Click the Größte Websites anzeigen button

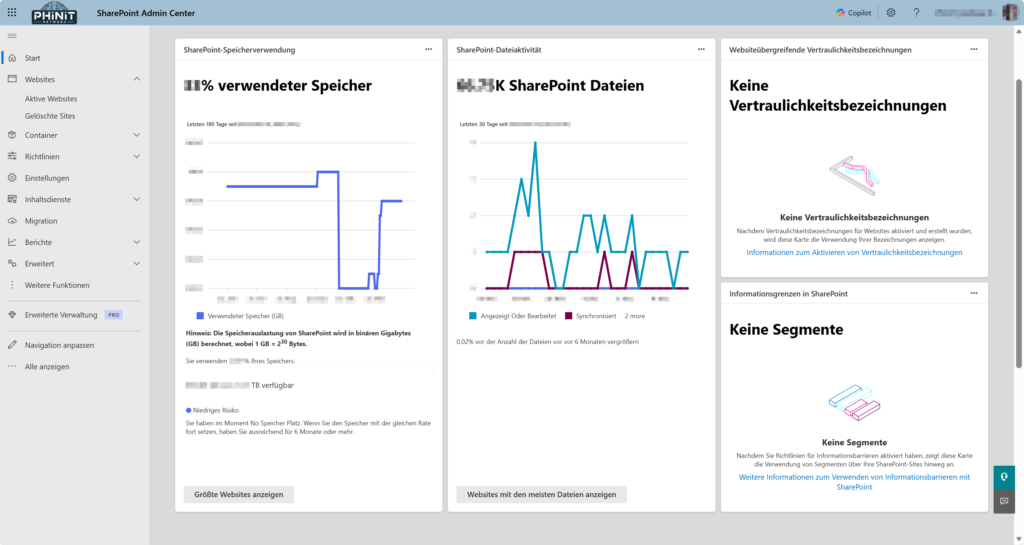tap(239, 494)
